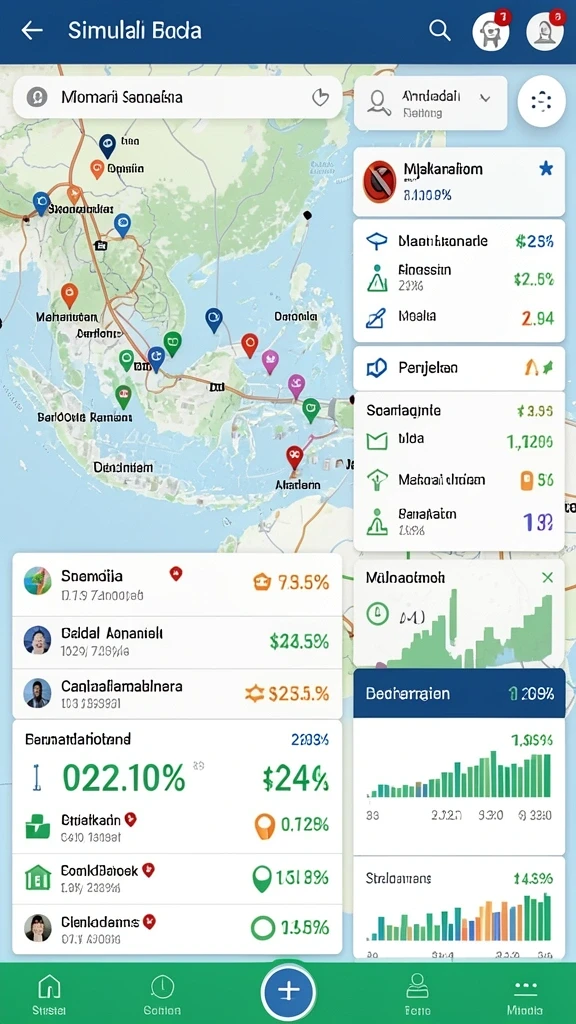Click the Penjeken megaphone icon
This screenshot has width=576, height=1024.
point(377,368)
